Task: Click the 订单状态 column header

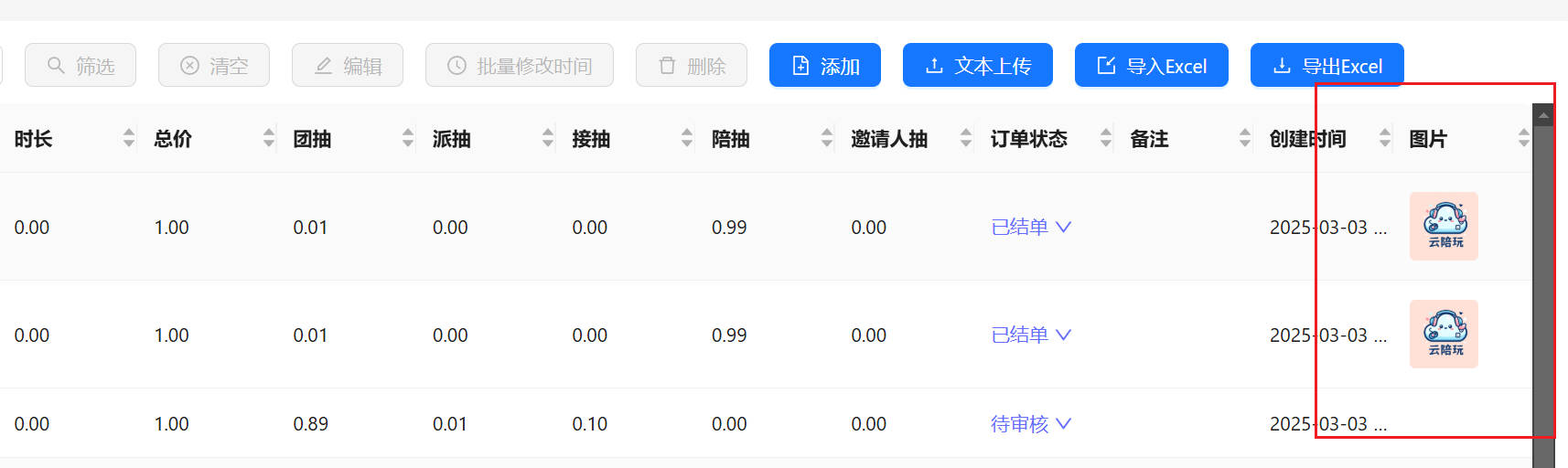Action: (x=1029, y=139)
